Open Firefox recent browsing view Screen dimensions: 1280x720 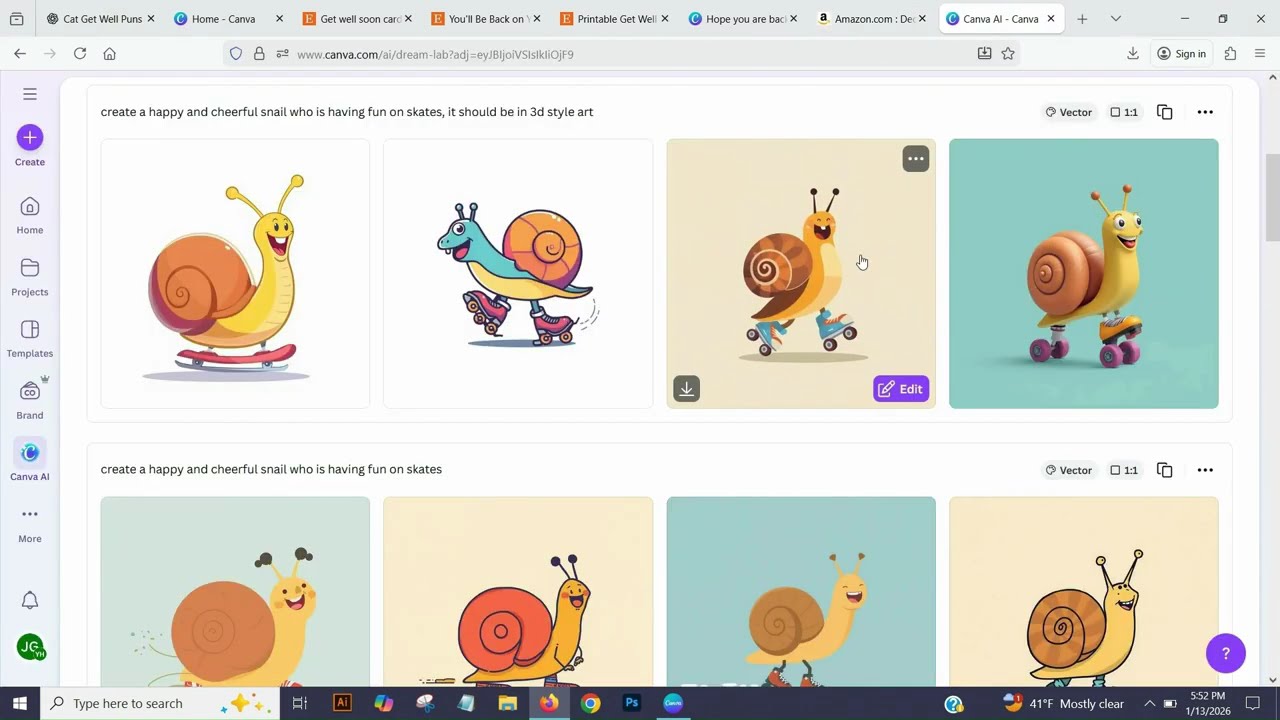tap(16, 19)
